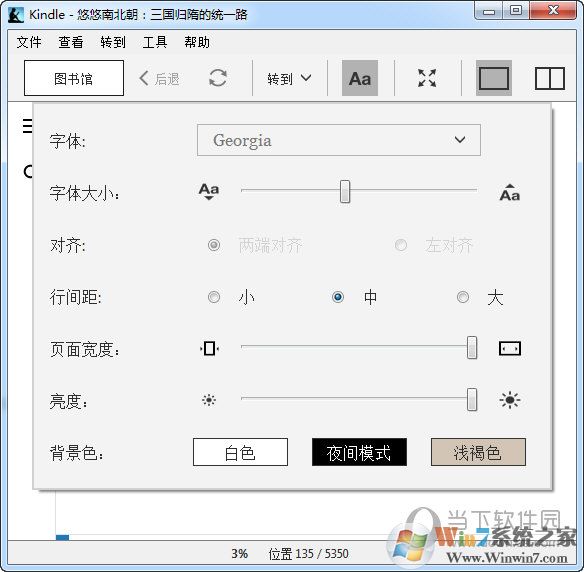
Task: Maximize the Kindle window
Action: tap(516, 10)
